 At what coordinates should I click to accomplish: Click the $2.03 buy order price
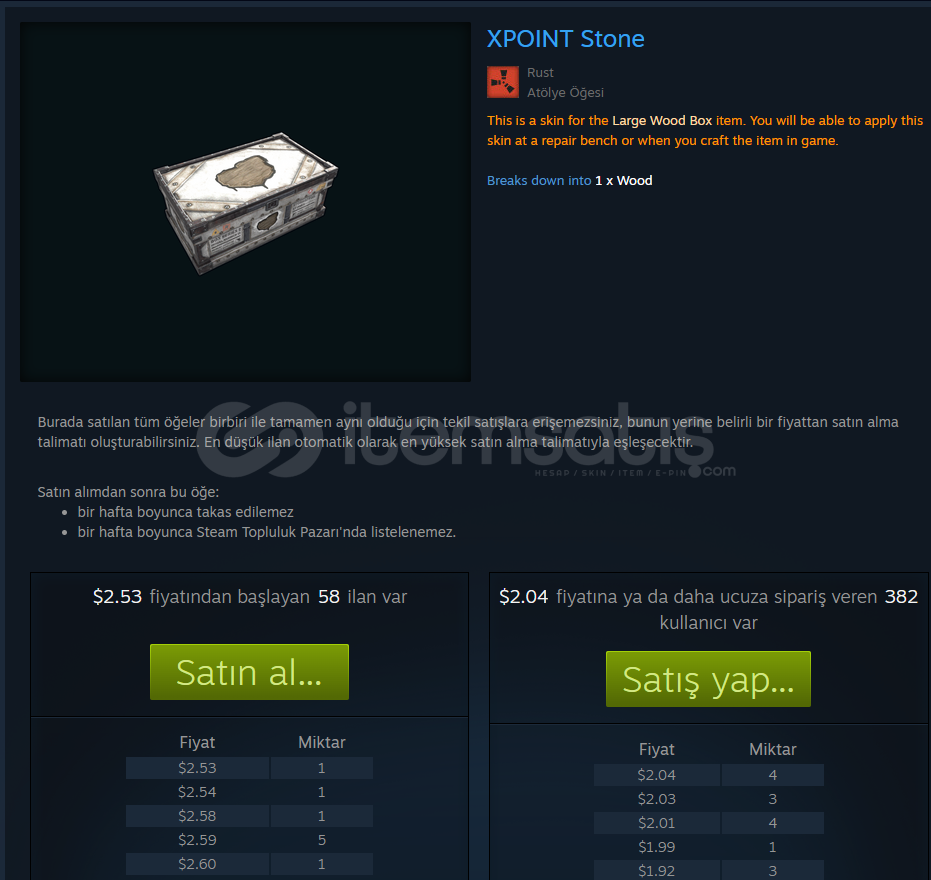pos(657,799)
